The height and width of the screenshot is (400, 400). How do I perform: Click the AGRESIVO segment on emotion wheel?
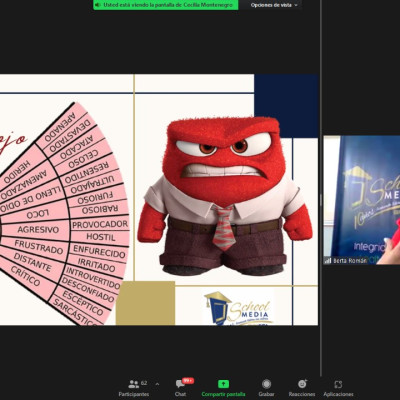(38, 229)
